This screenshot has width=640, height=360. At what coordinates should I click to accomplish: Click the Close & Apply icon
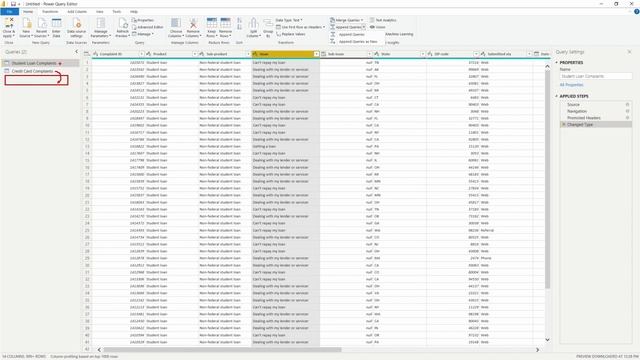tap(9, 23)
